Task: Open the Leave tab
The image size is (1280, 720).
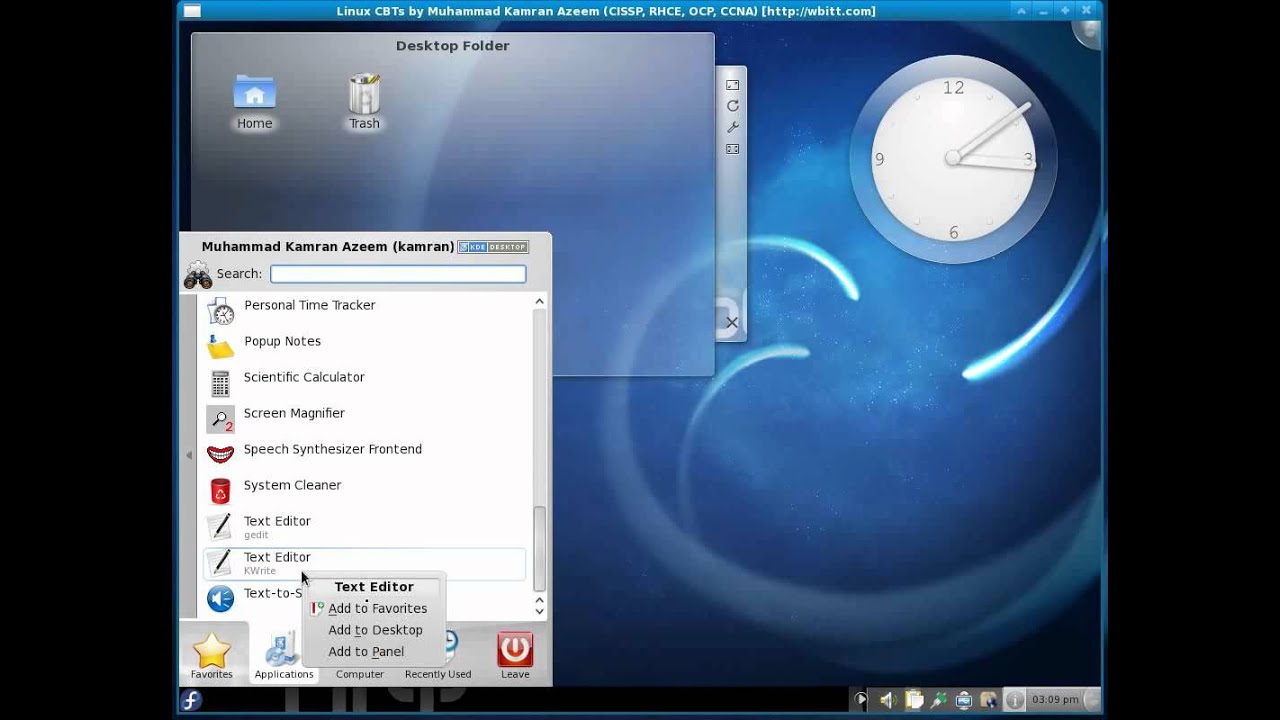Action: pyautogui.click(x=515, y=655)
